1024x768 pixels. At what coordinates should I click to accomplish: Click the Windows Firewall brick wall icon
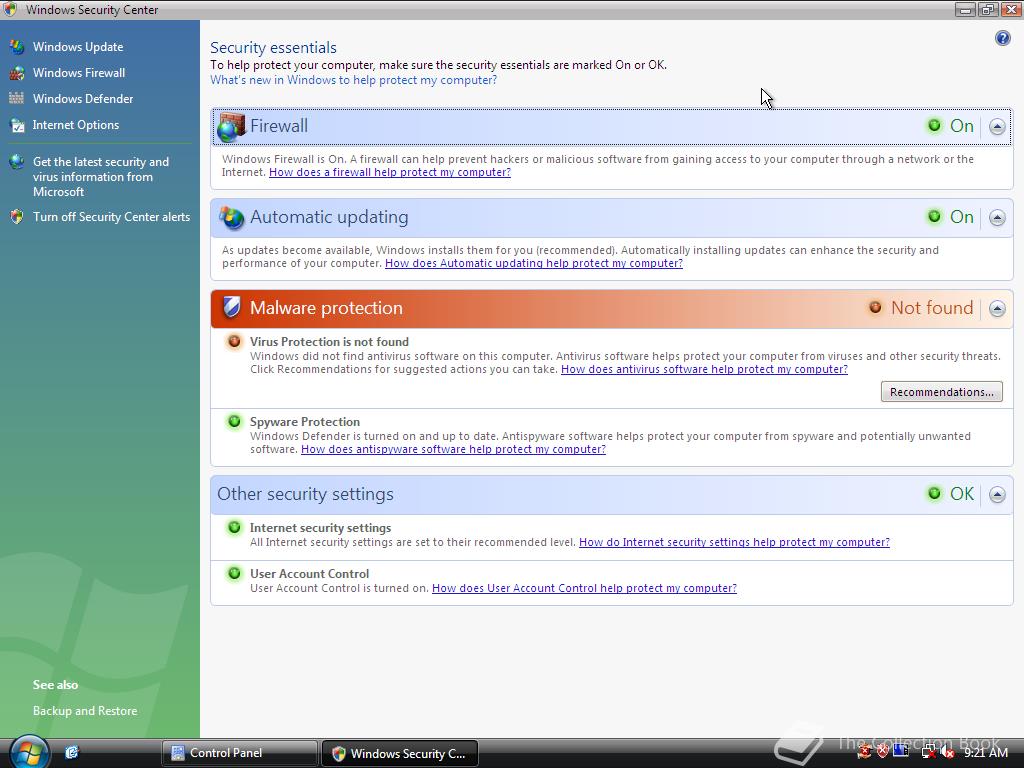[x=17, y=73]
